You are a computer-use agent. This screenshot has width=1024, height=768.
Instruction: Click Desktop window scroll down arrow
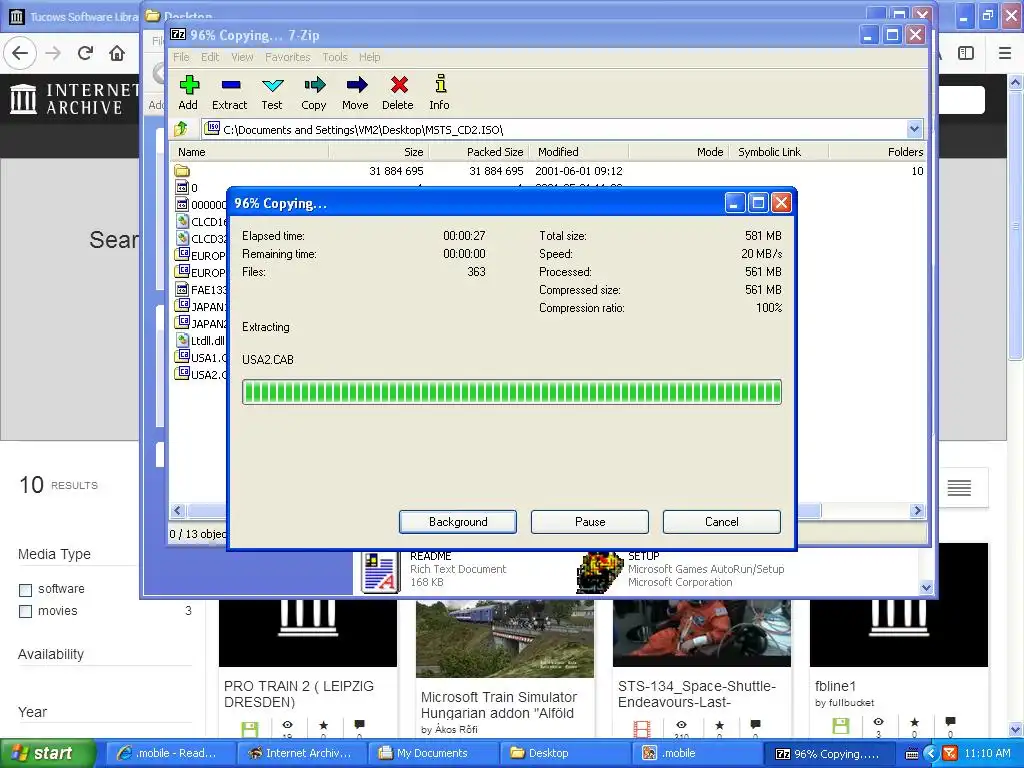pyautogui.click(x=926, y=587)
